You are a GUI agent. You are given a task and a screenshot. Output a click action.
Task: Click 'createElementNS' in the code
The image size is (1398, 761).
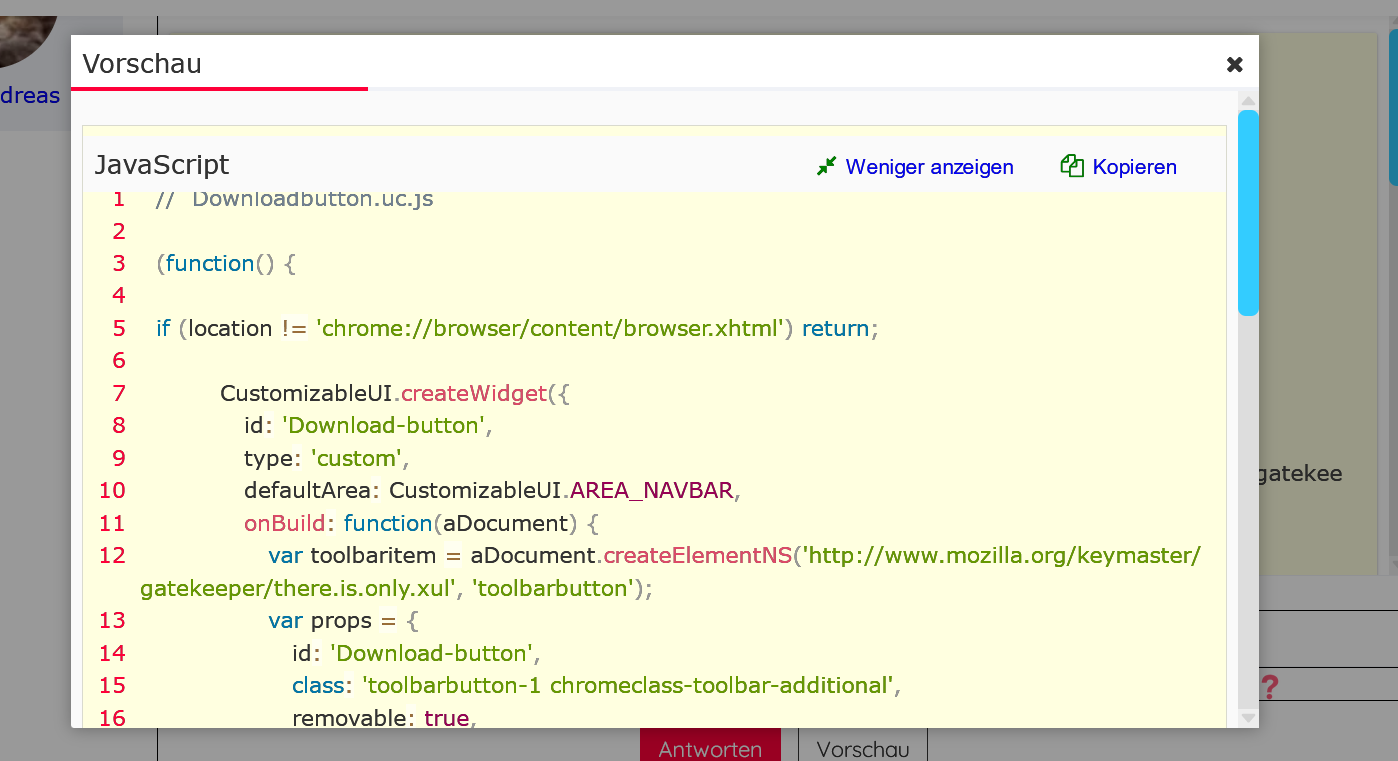[697, 555]
